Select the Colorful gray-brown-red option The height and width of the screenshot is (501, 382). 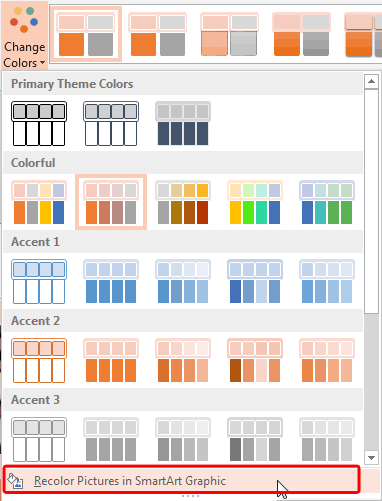tap(183, 202)
